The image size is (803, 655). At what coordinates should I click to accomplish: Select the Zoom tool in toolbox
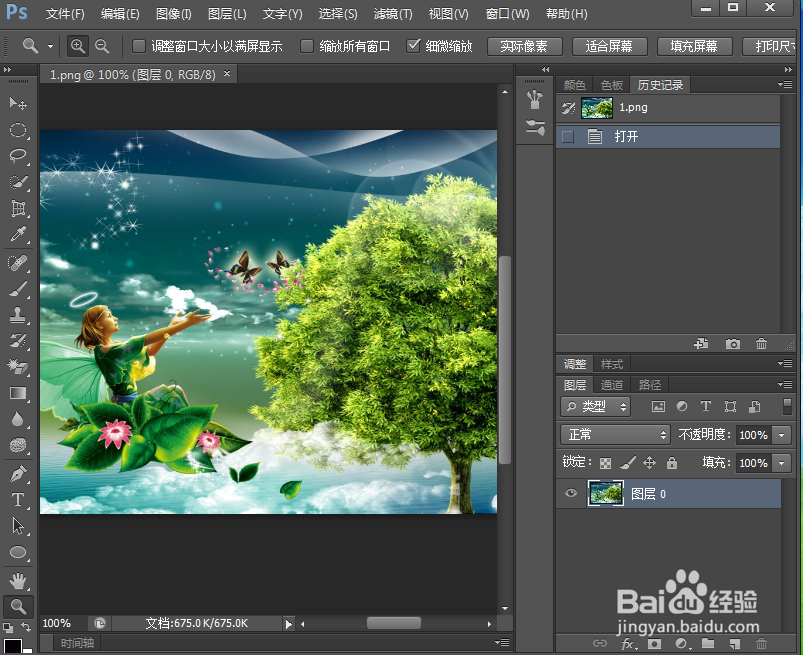[x=18, y=607]
